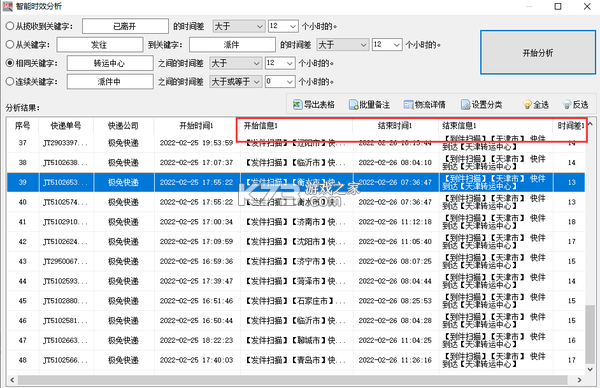Select the 连续关键字 radio option
Screen dimensions: 600x388
[10, 81]
